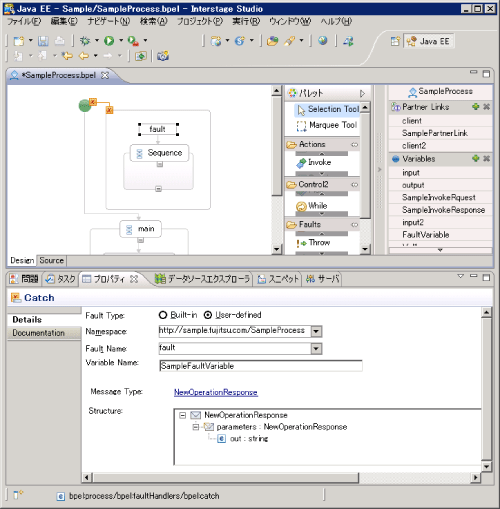Switch to the サーバ view tab
This screenshot has width=500, height=509.
322,279
